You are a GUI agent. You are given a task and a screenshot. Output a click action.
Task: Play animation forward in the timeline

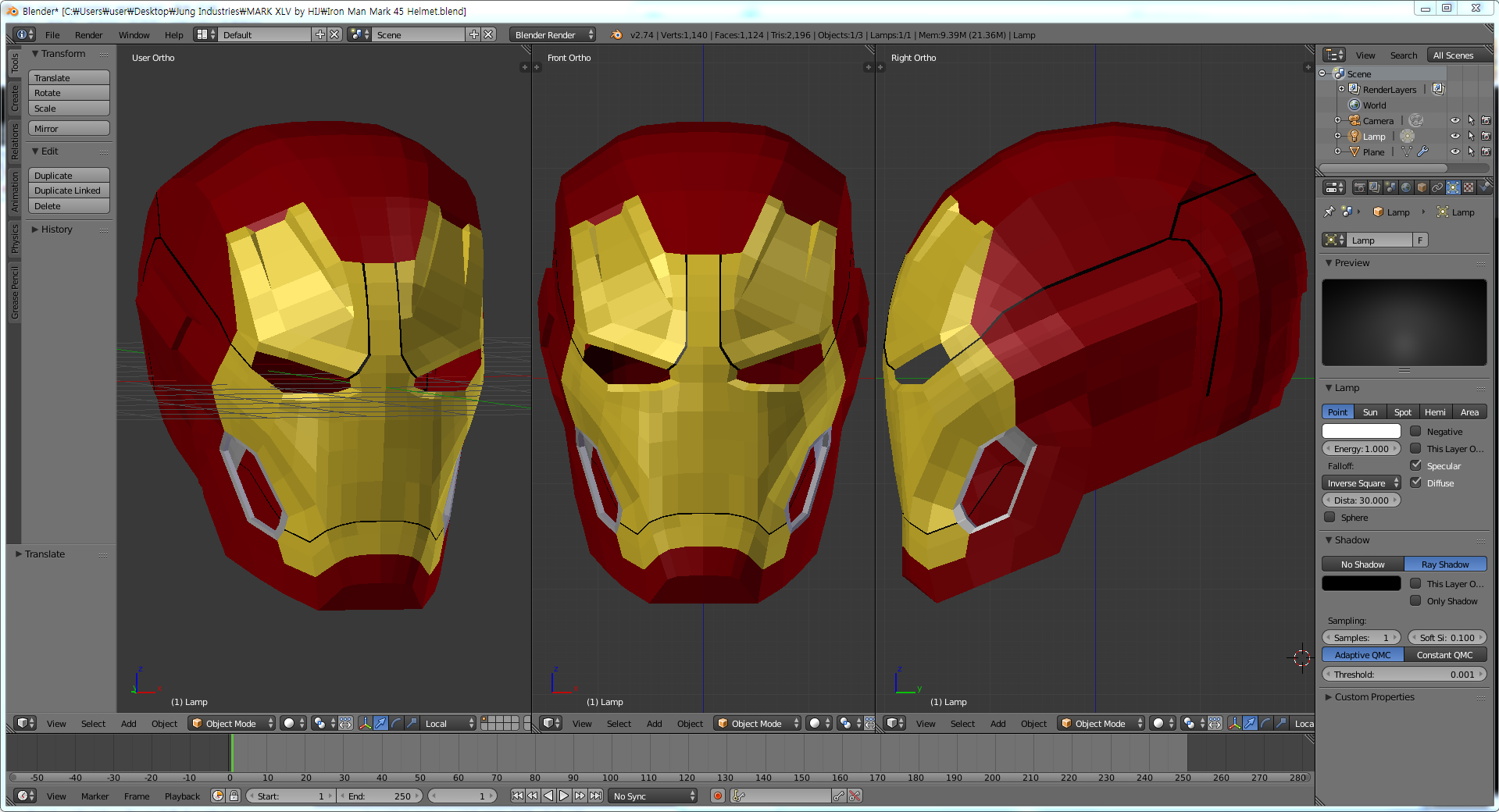point(564,796)
